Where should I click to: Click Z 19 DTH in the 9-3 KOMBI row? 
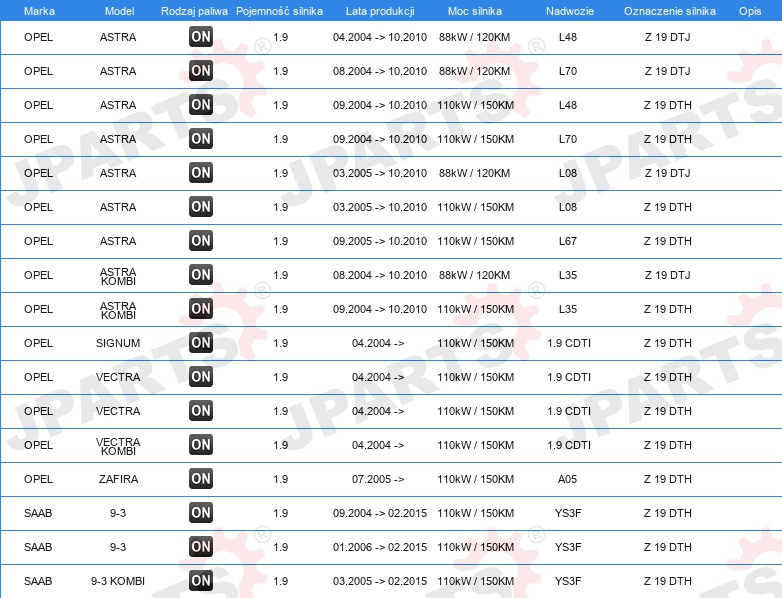pyautogui.click(x=667, y=581)
